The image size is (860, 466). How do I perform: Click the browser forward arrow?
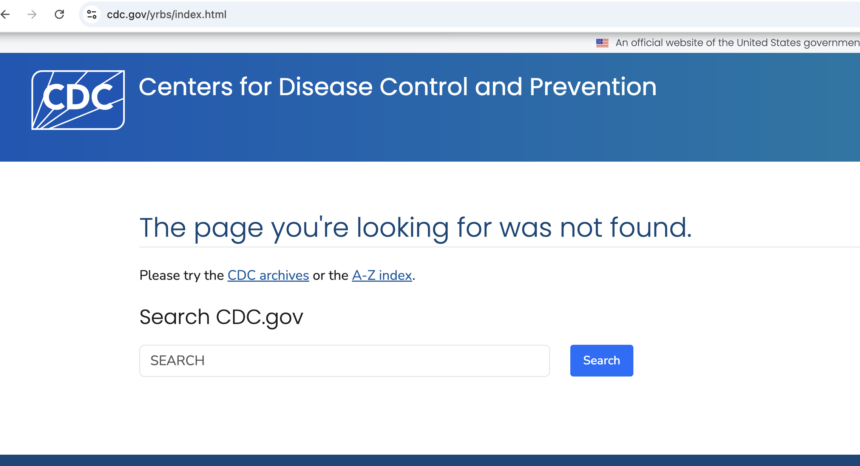tap(32, 14)
